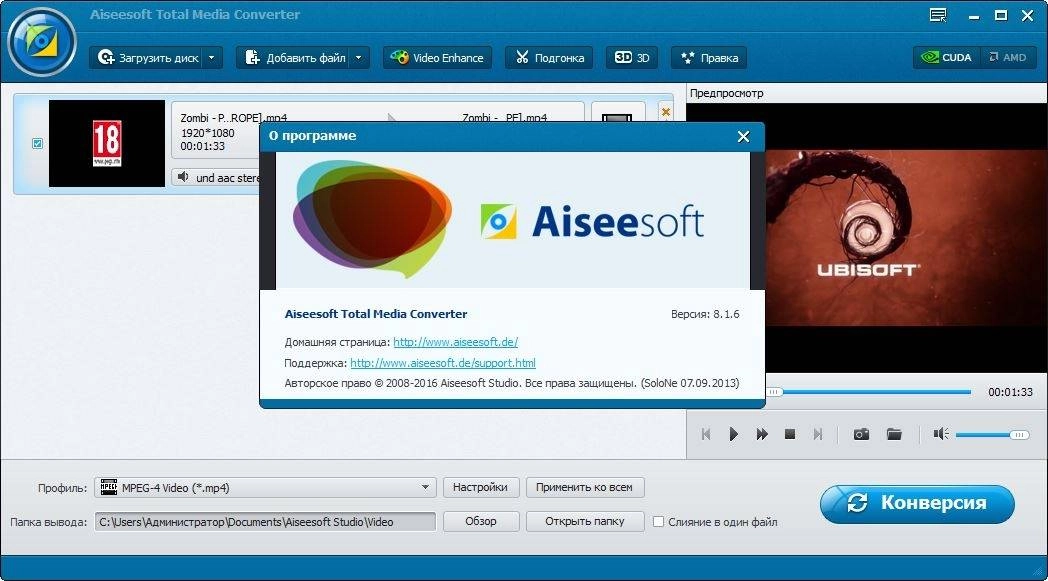Click Ubisoft preview video frame

[906, 237]
